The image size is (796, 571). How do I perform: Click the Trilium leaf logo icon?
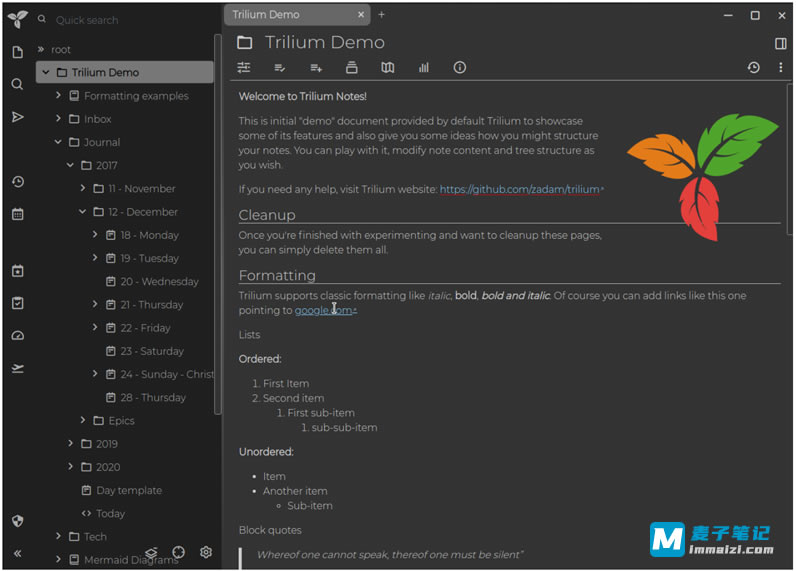pos(18,19)
